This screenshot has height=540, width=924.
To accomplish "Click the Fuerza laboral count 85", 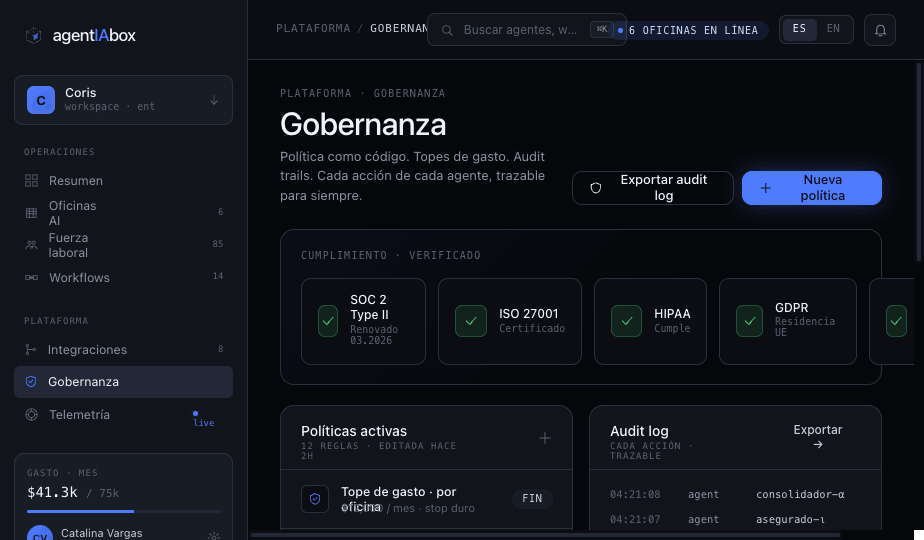I will point(218,243).
